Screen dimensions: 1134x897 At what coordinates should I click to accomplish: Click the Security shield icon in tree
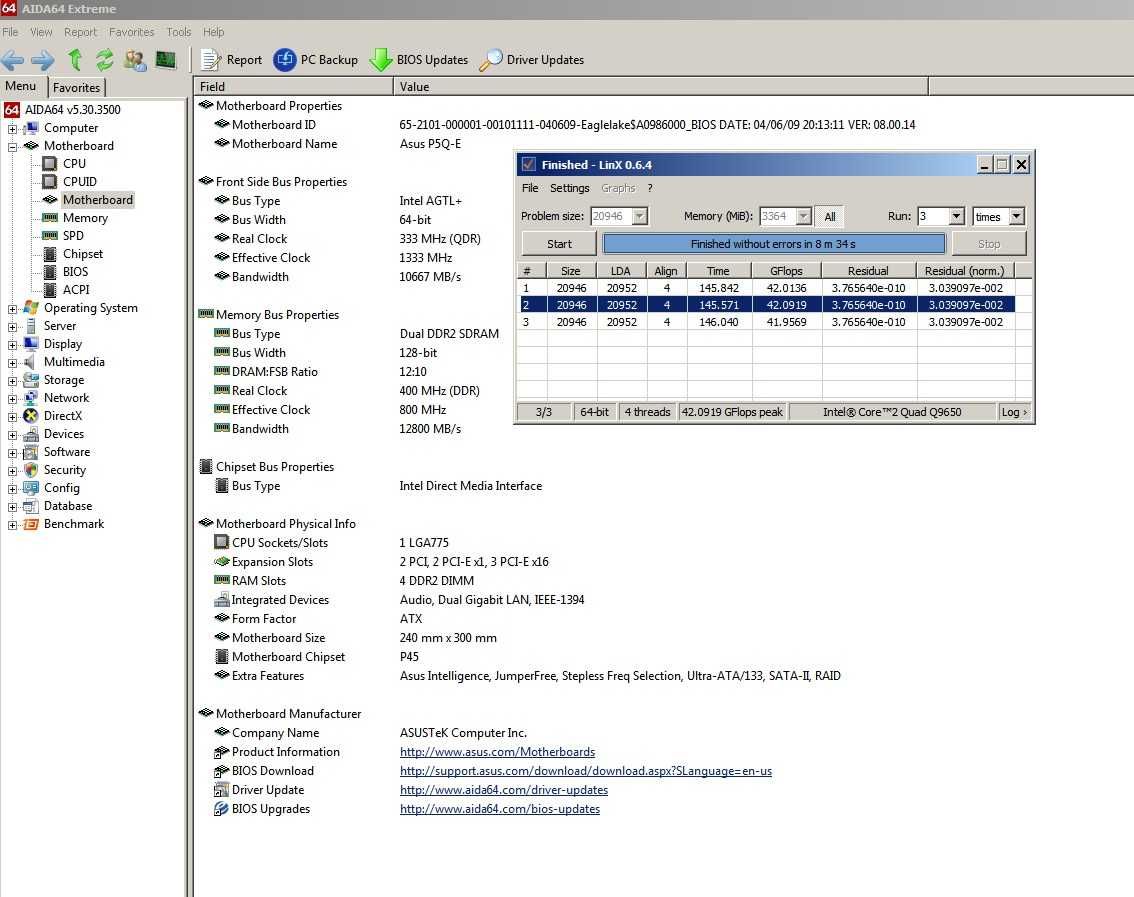tap(30, 470)
